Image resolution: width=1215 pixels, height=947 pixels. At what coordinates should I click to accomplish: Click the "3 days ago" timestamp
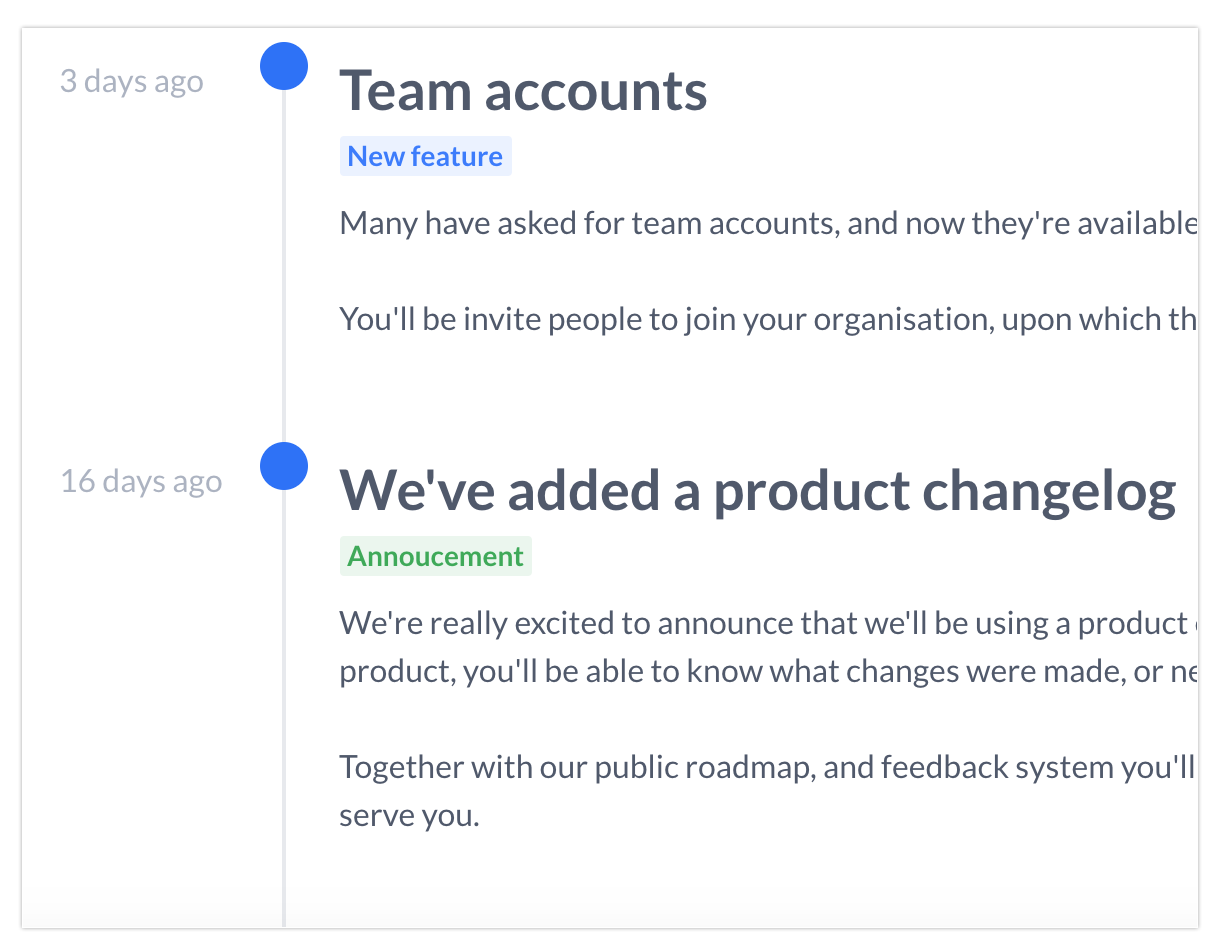pos(131,81)
